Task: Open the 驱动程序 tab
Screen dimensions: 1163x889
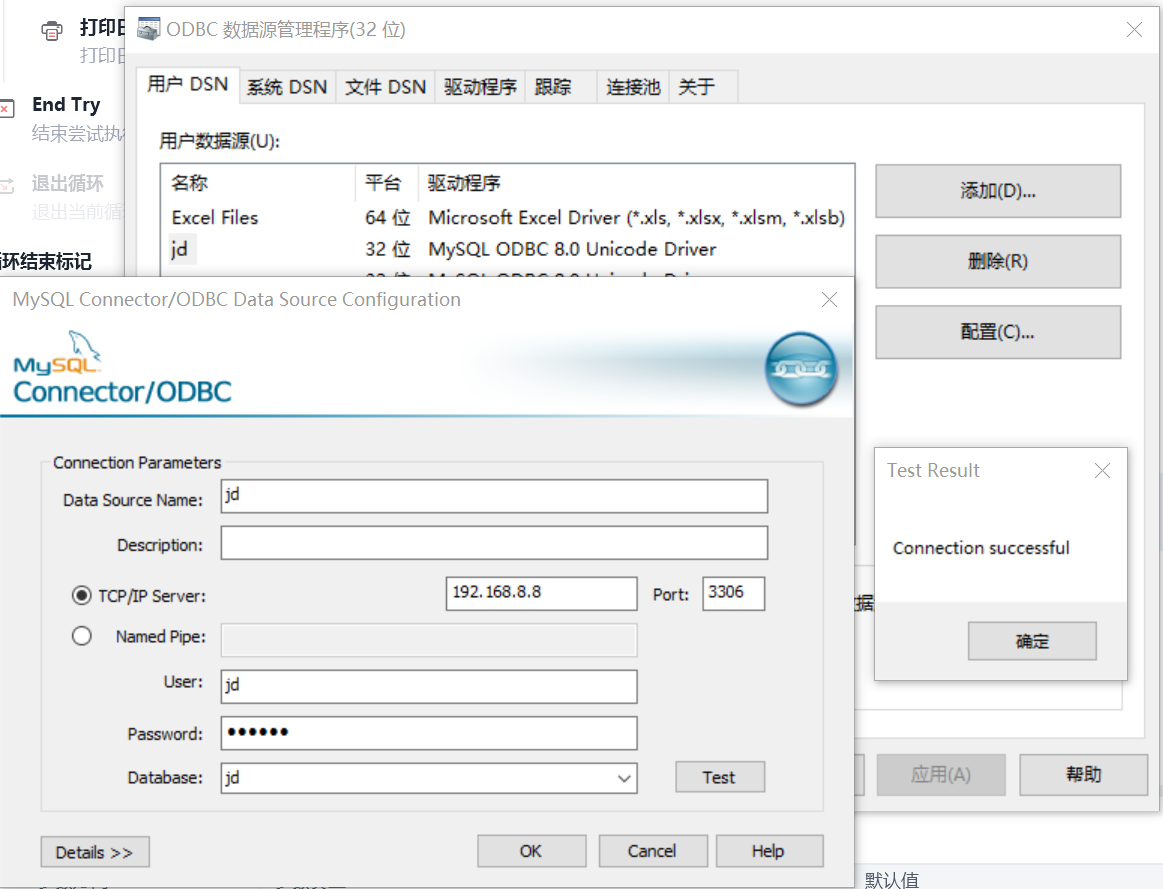Action: [480, 87]
